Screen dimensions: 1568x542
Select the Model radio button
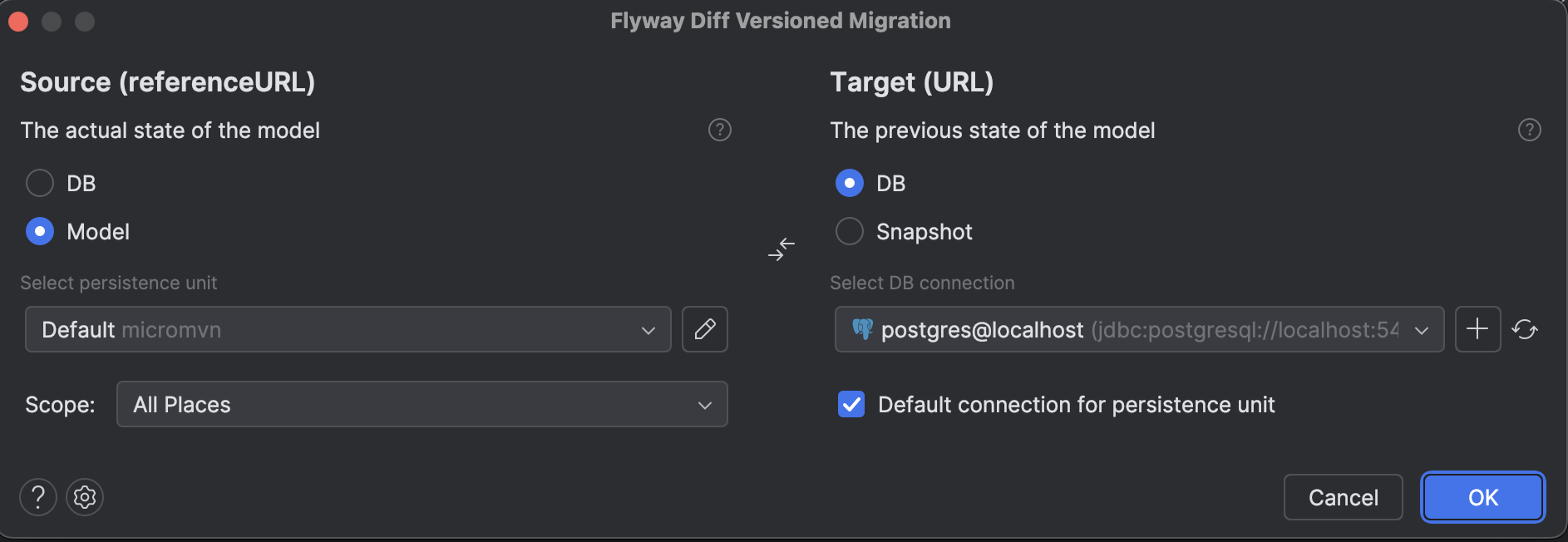point(39,231)
